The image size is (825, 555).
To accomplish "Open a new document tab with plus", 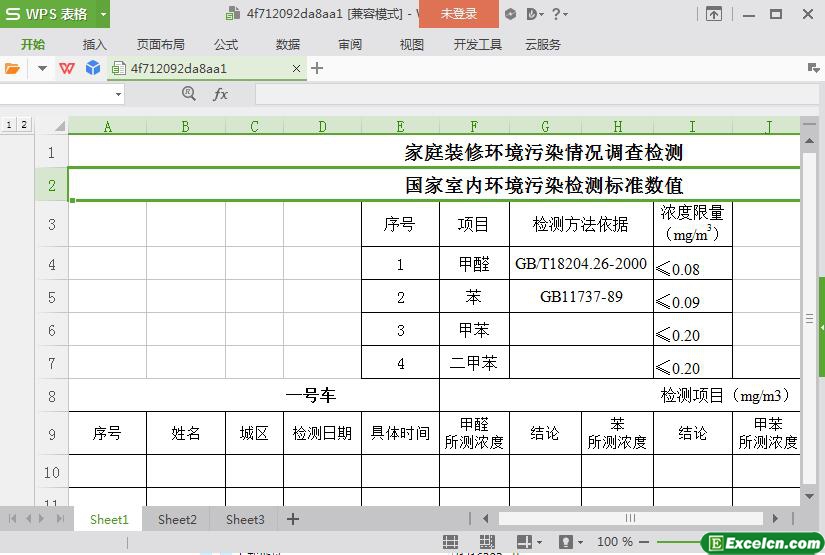I will tap(317, 68).
